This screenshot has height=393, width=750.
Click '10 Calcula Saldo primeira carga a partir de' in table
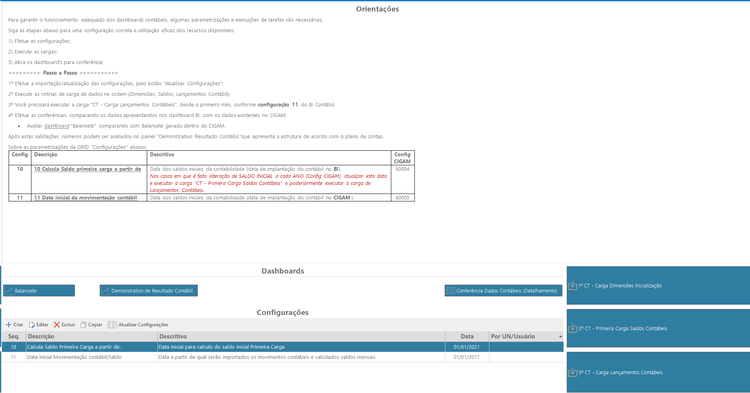click(88, 169)
